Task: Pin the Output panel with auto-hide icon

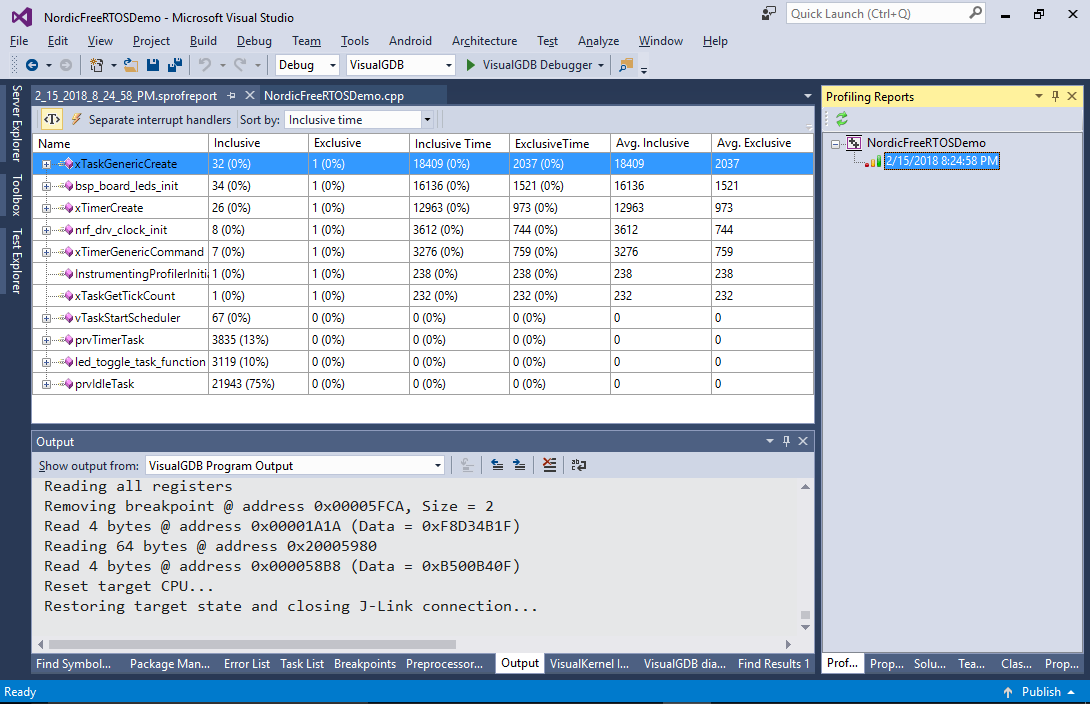Action: [x=786, y=441]
